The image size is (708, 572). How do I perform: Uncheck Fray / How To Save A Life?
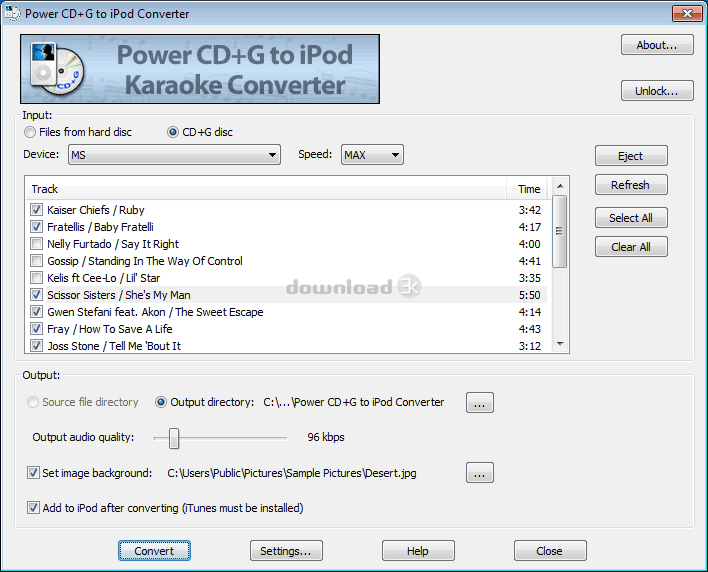pos(37,329)
